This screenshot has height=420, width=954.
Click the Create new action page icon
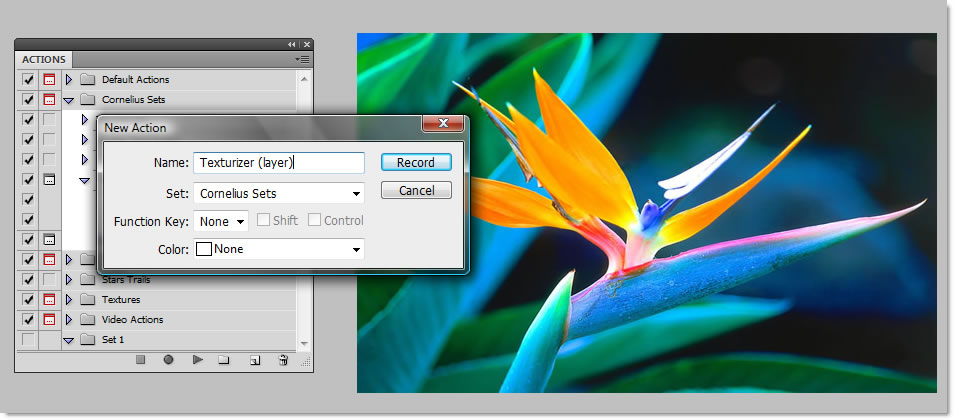click(255, 360)
